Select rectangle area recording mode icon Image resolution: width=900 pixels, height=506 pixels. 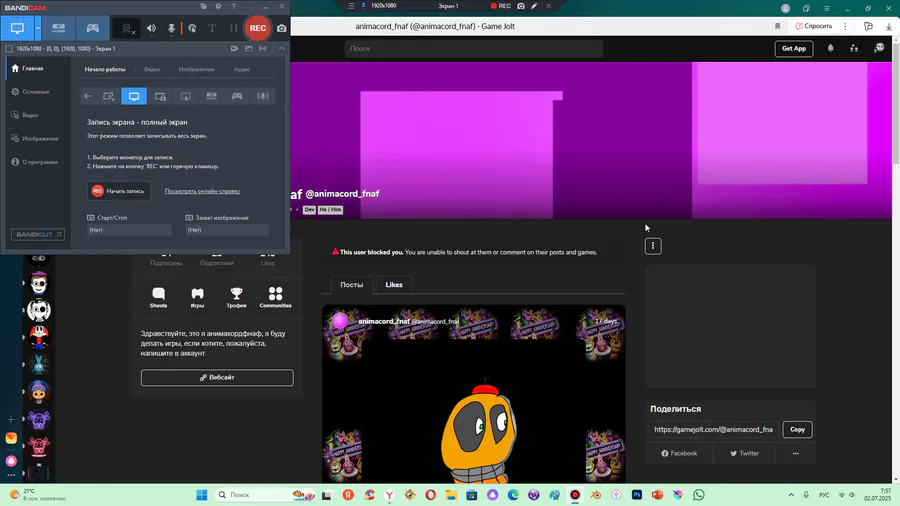click(108, 96)
